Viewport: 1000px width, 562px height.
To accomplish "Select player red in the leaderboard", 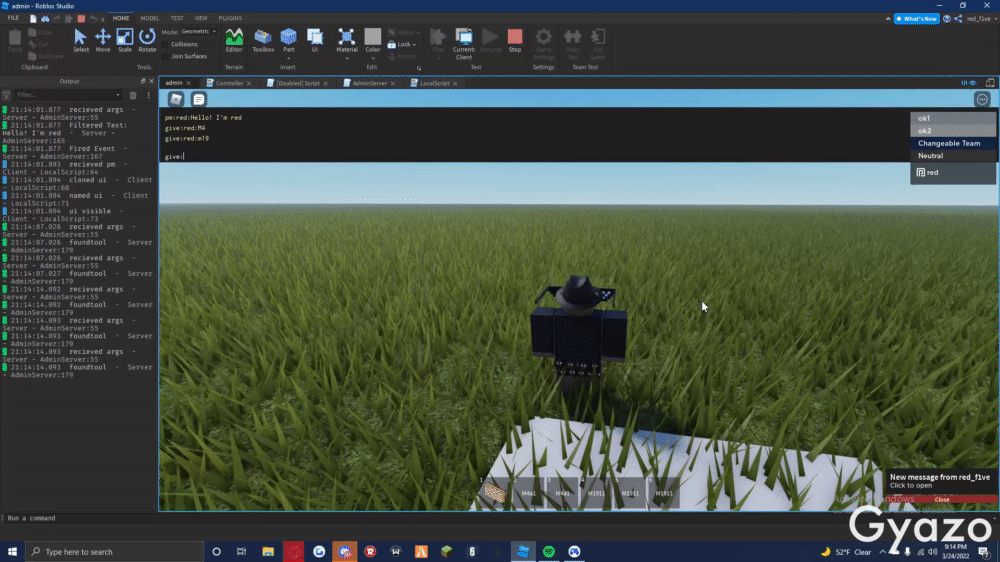I will (952, 172).
